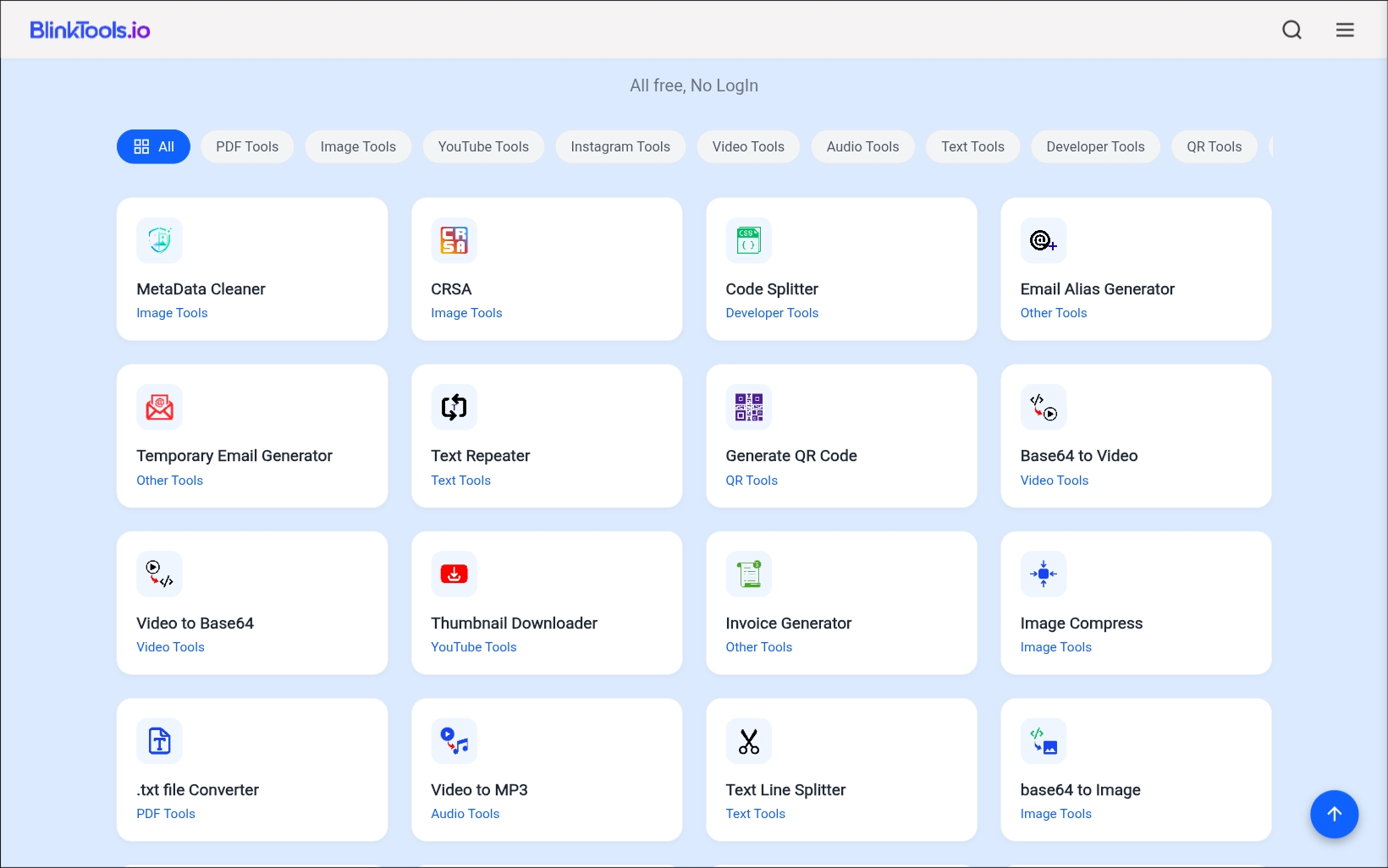Click the Text Line Splitter scissors icon

click(748, 741)
